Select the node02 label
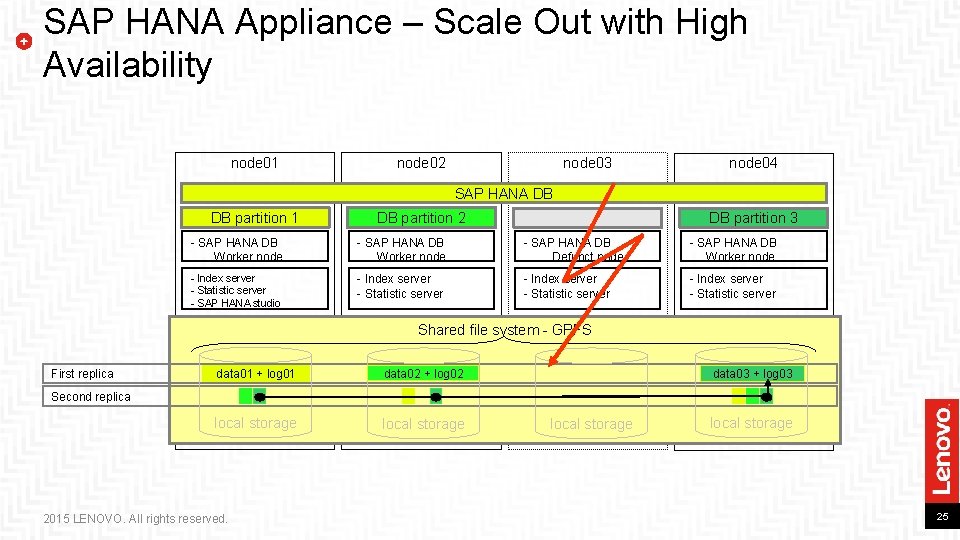 pyautogui.click(x=421, y=163)
